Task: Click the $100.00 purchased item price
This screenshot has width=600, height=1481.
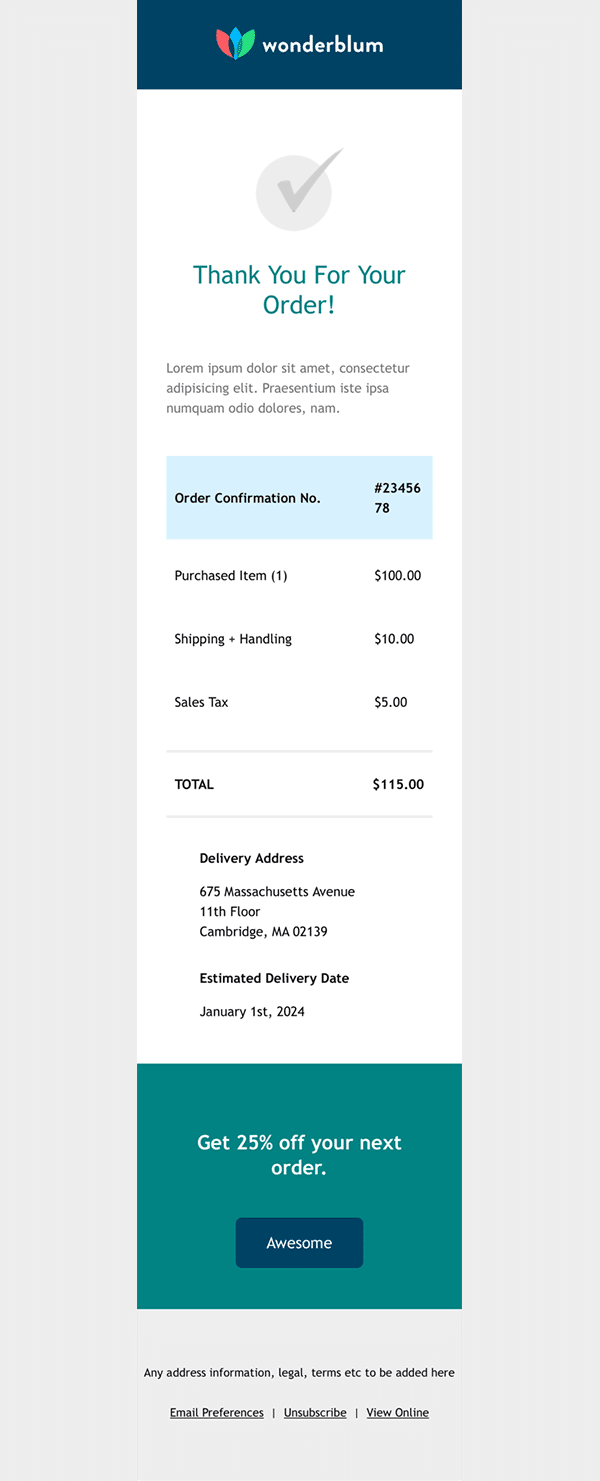Action: point(398,576)
